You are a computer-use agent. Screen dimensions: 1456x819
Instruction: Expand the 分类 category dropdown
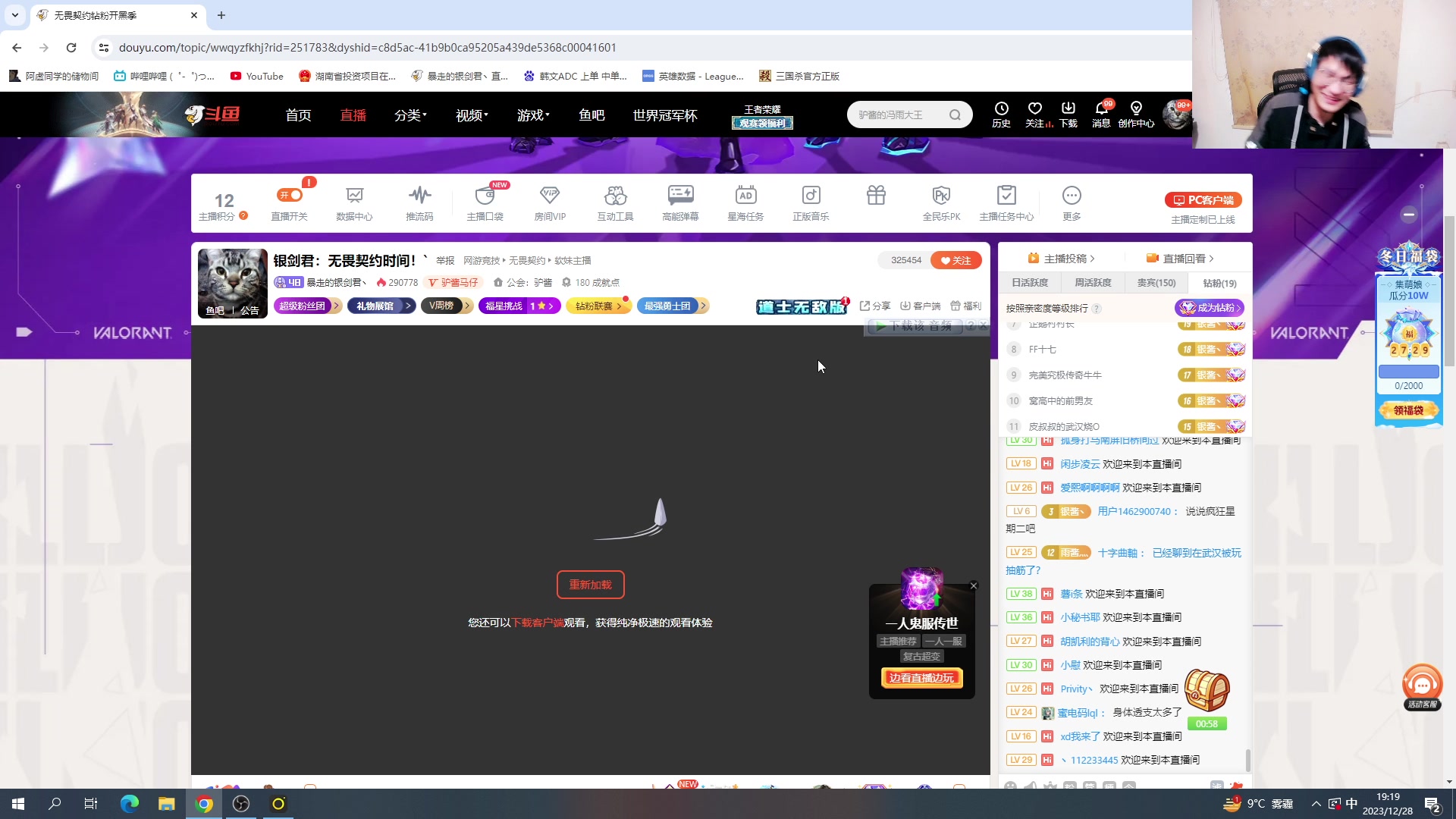point(410,115)
